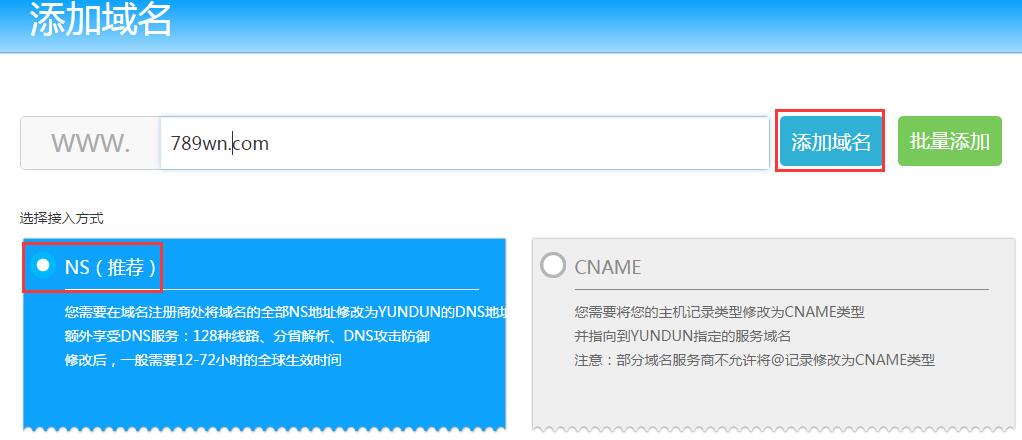Click the WWW. prefix box
This screenshot has width=1022, height=440.
91,143
